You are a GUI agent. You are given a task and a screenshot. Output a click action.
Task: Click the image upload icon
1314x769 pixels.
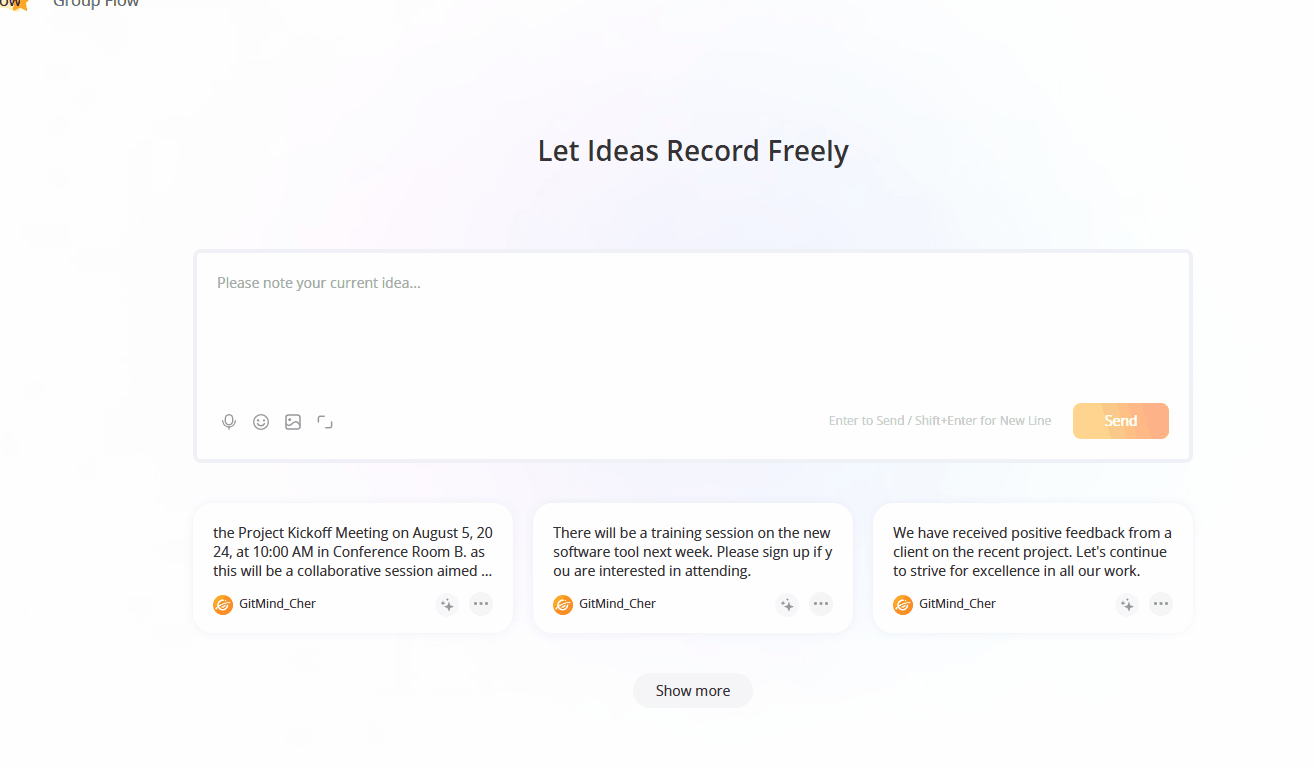point(293,421)
